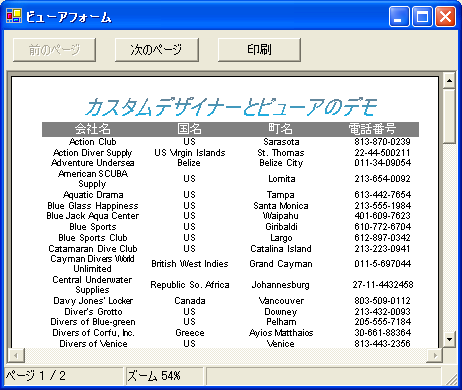Click the town Sarasota

coord(281,142)
